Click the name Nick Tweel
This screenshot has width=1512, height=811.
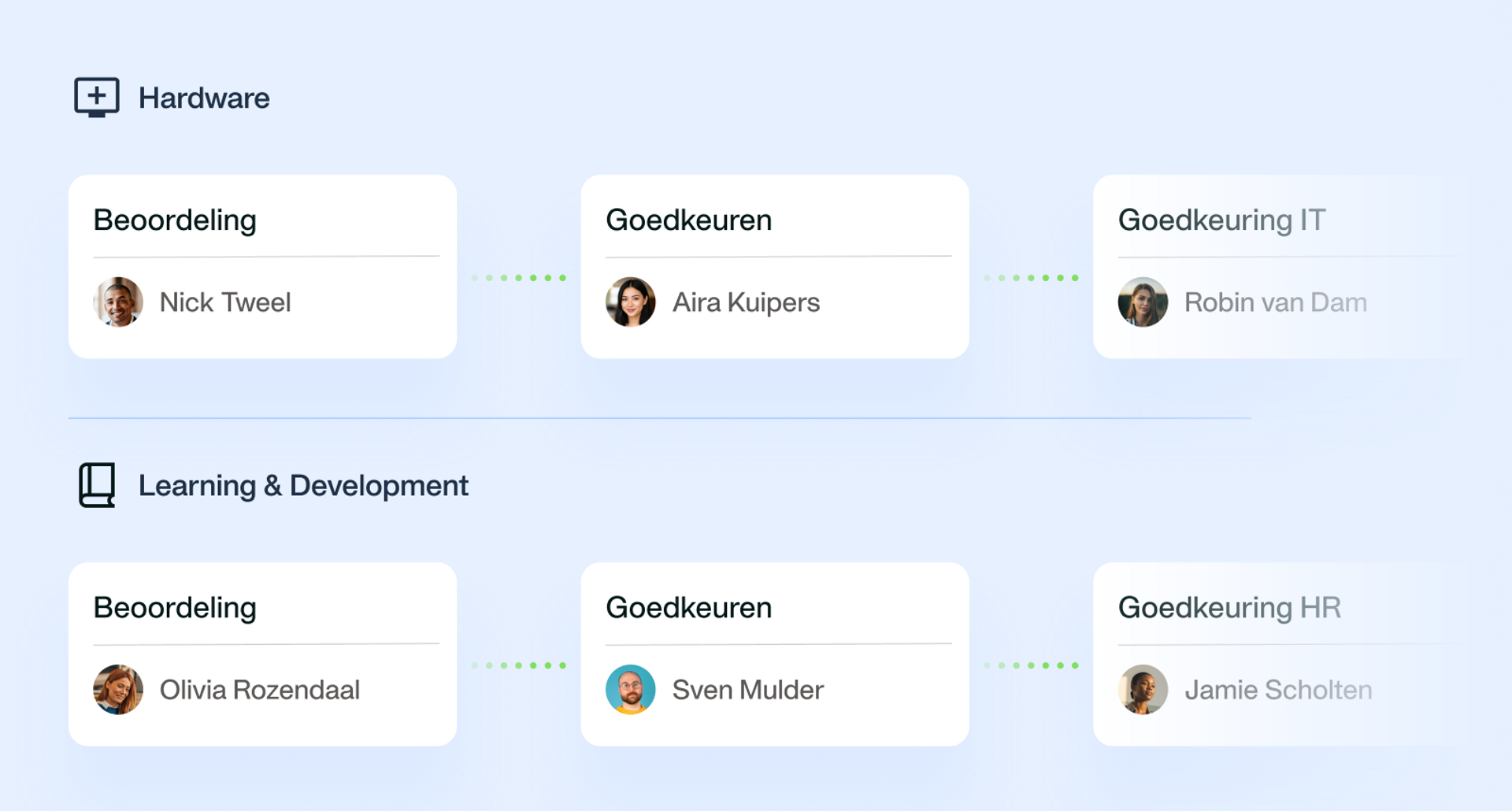[225, 302]
